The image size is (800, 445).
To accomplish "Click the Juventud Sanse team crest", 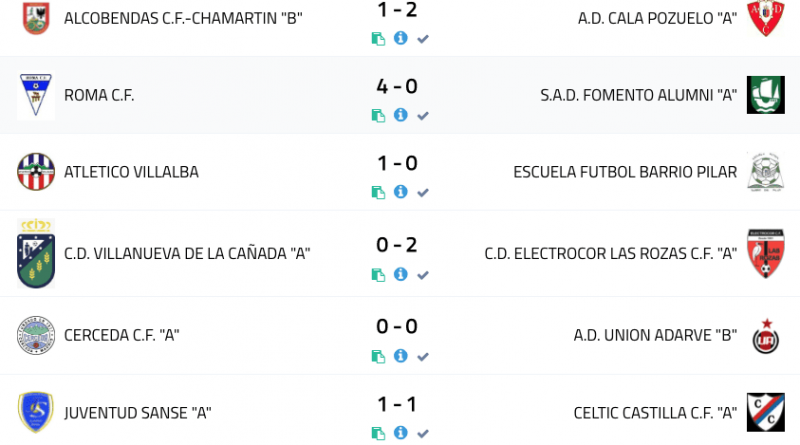I will [x=36, y=412].
